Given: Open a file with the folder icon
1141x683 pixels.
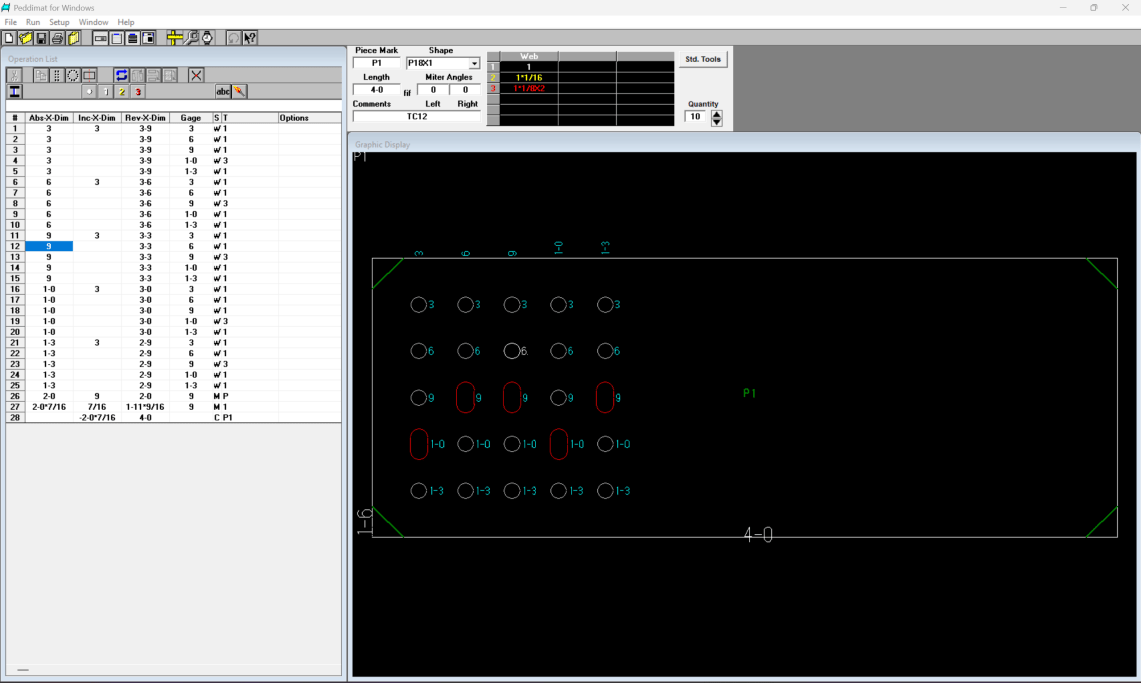Looking at the screenshot, I should pos(25,38).
